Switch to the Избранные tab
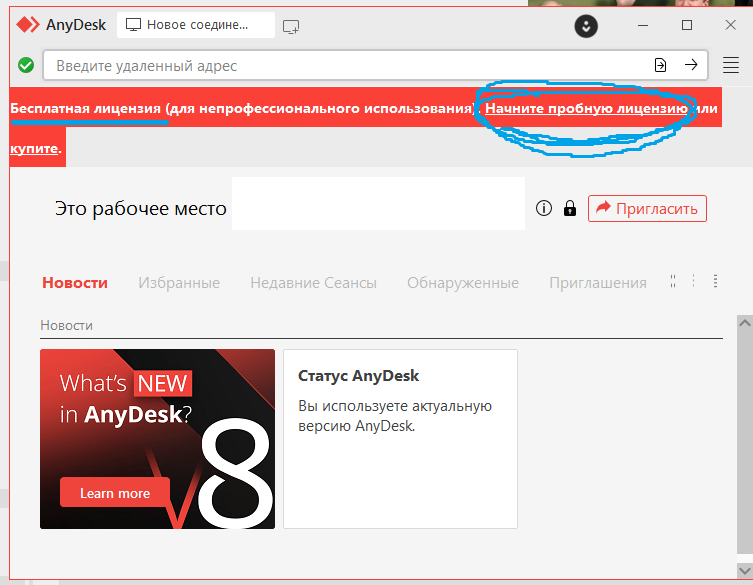Screen dimensions: 753x585 click(179, 283)
